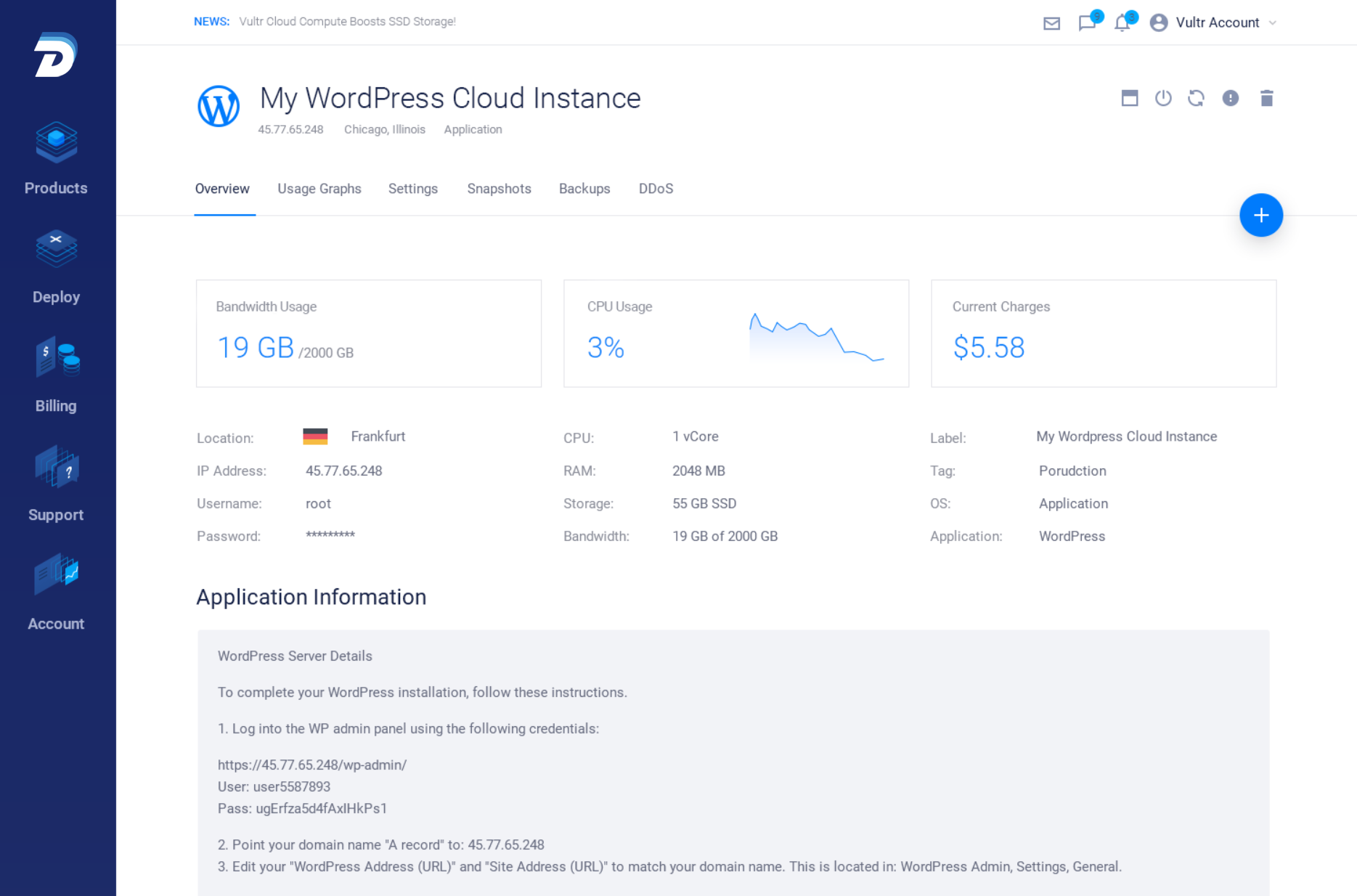This screenshot has width=1357, height=896.
Task: Click the reinstall alert icon
Action: [x=1231, y=98]
